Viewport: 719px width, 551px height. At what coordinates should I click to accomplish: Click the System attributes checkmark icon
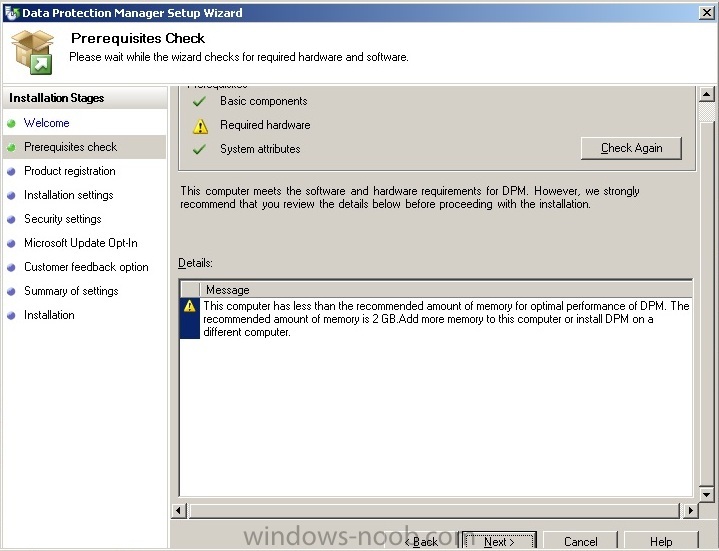199,149
